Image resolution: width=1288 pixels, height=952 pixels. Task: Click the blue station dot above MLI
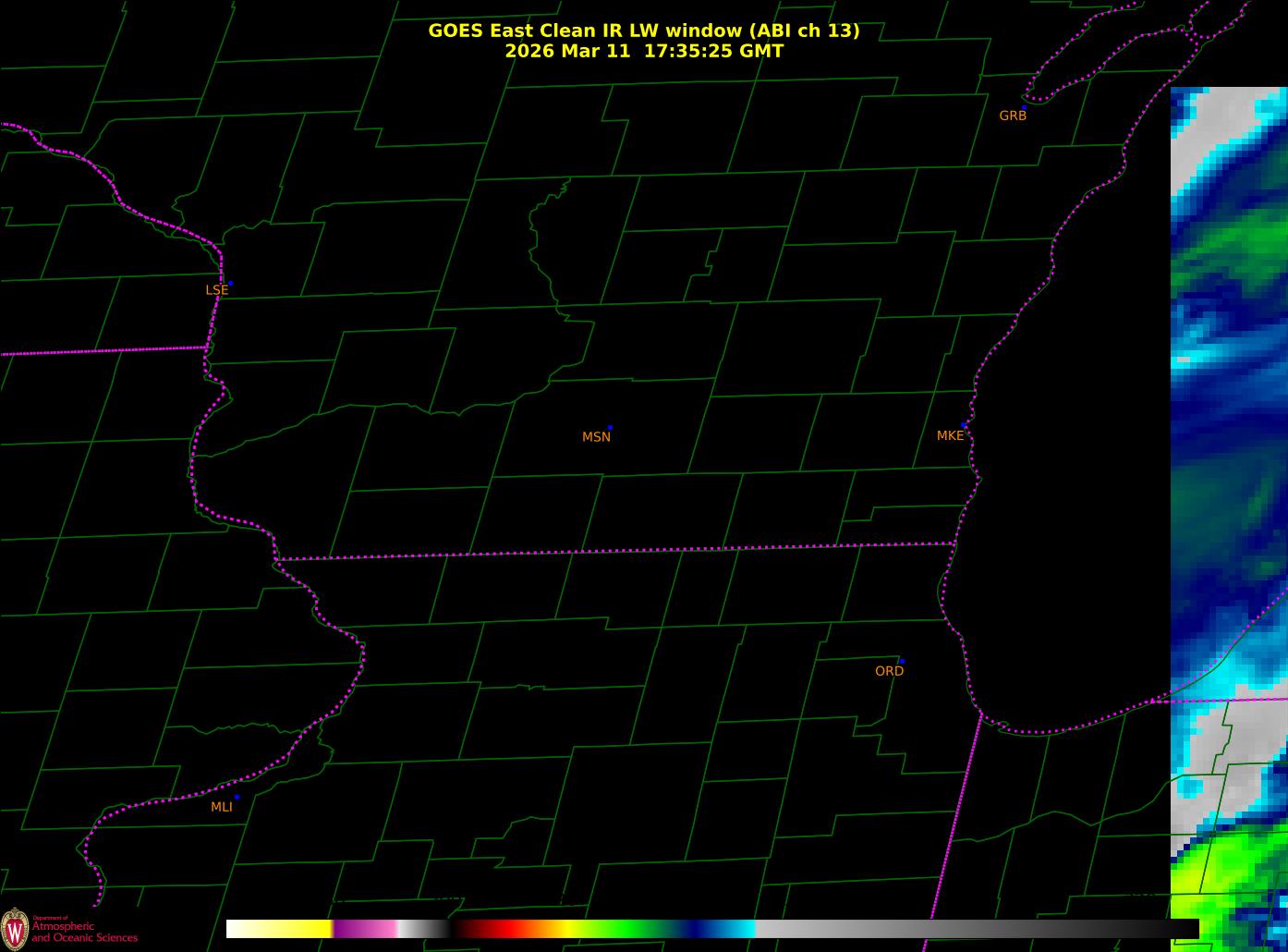[237, 797]
